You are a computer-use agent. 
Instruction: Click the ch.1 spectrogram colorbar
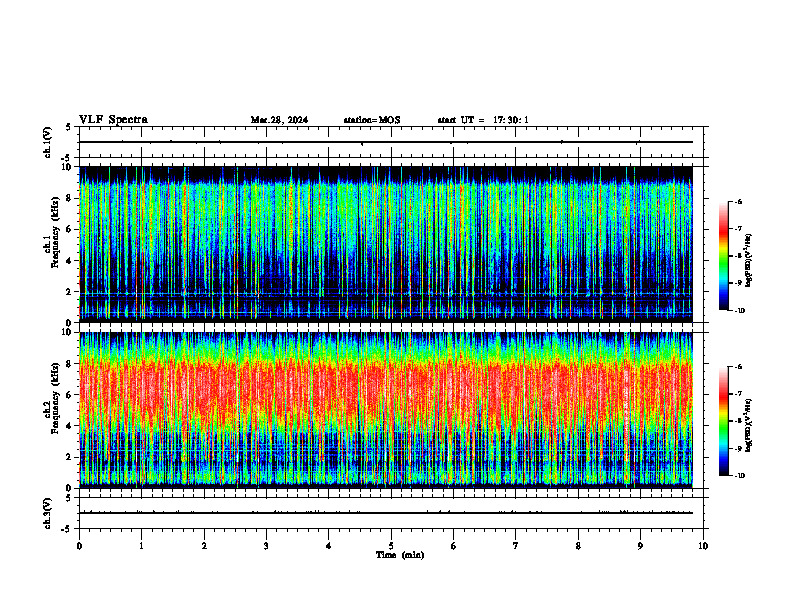coord(724,256)
